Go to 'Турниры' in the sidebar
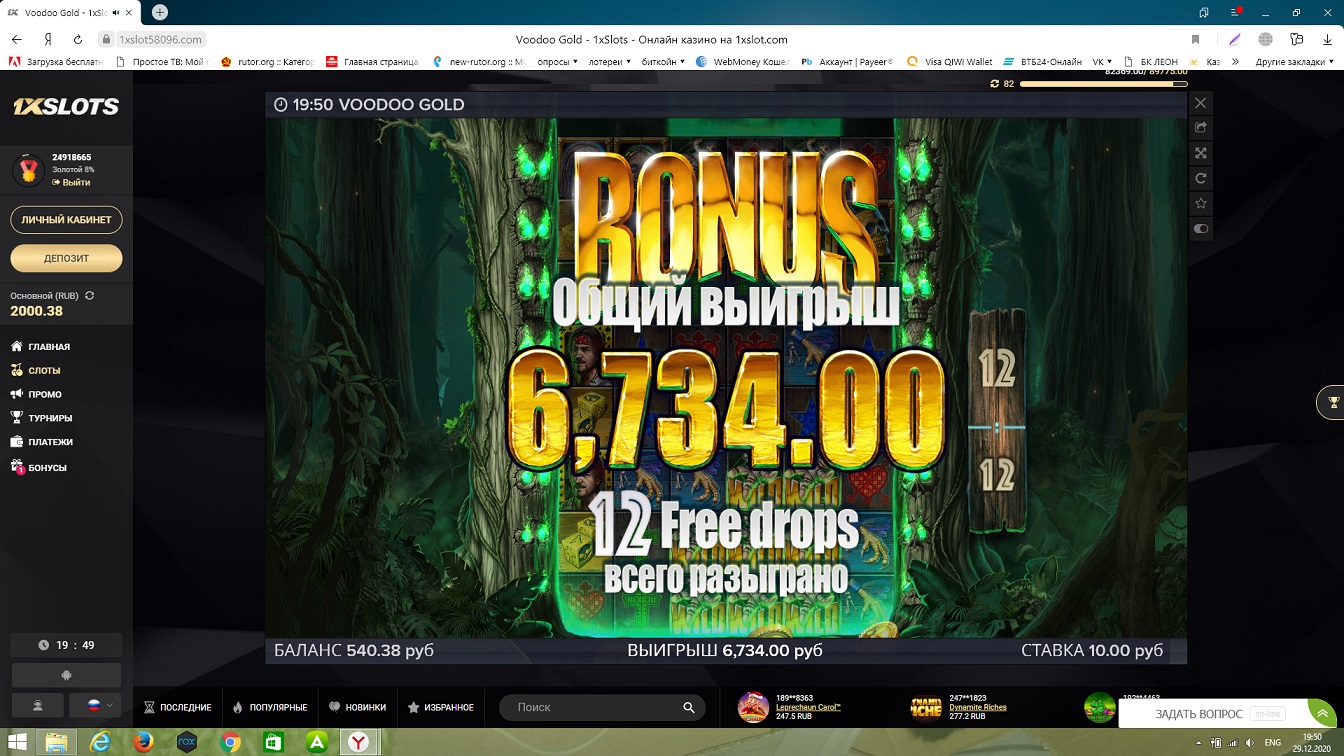 50,418
